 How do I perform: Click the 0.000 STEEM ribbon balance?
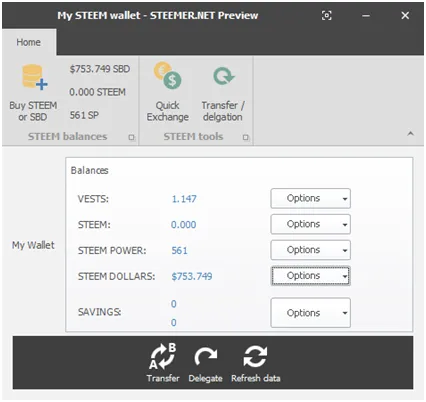[97, 92]
